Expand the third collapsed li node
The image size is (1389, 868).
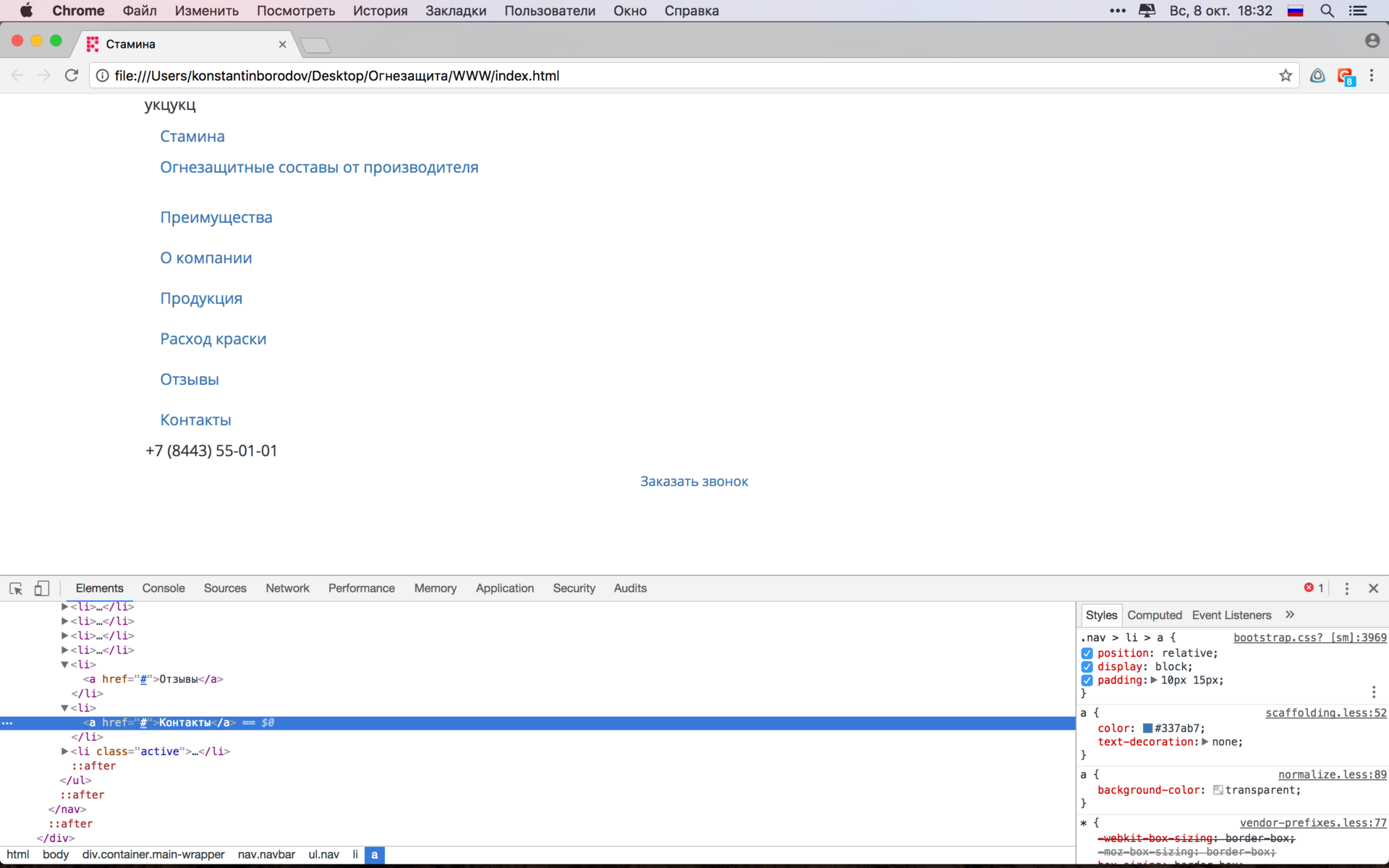64,636
